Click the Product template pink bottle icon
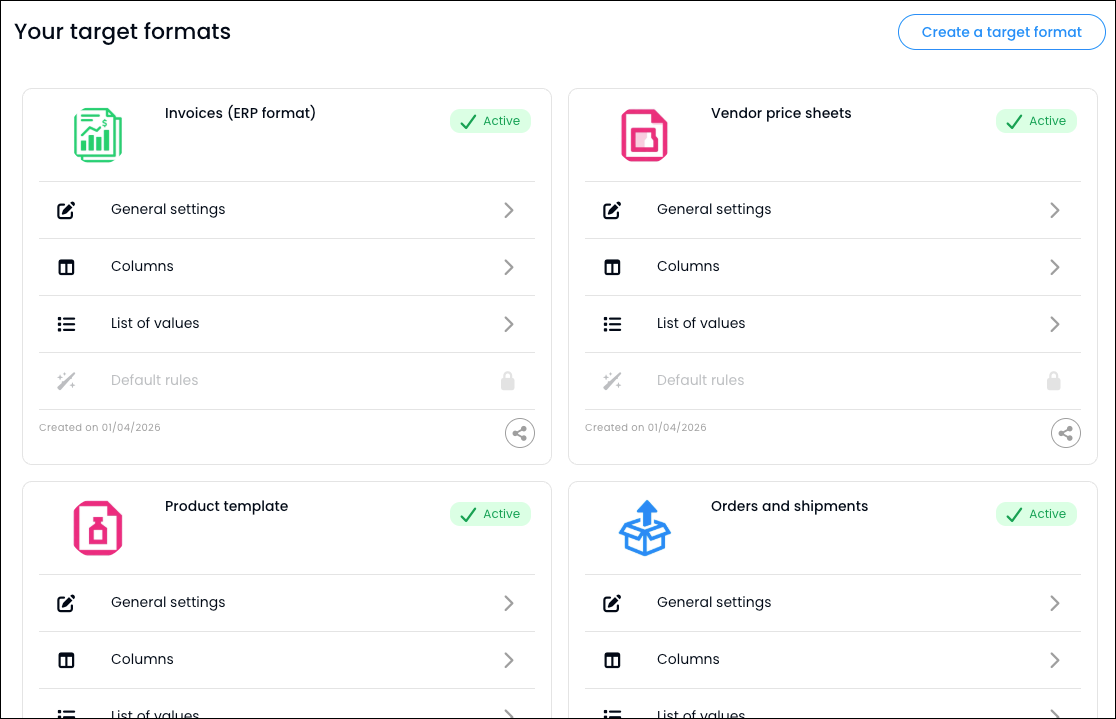Screen dimensions: 1116x719 pos(98,528)
